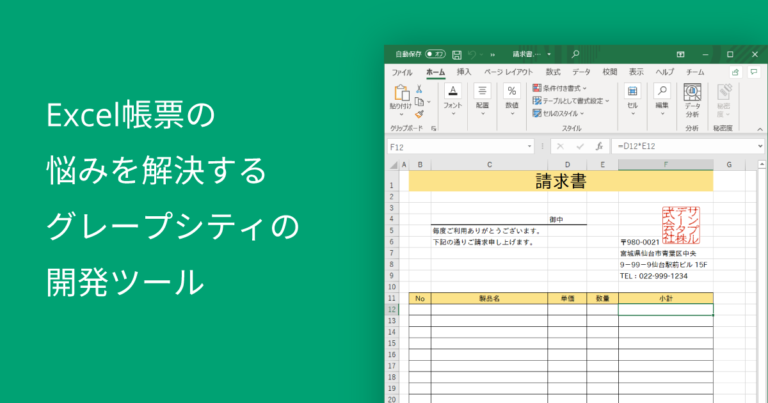Switch to the ホーム tab

pyautogui.click(x=435, y=72)
